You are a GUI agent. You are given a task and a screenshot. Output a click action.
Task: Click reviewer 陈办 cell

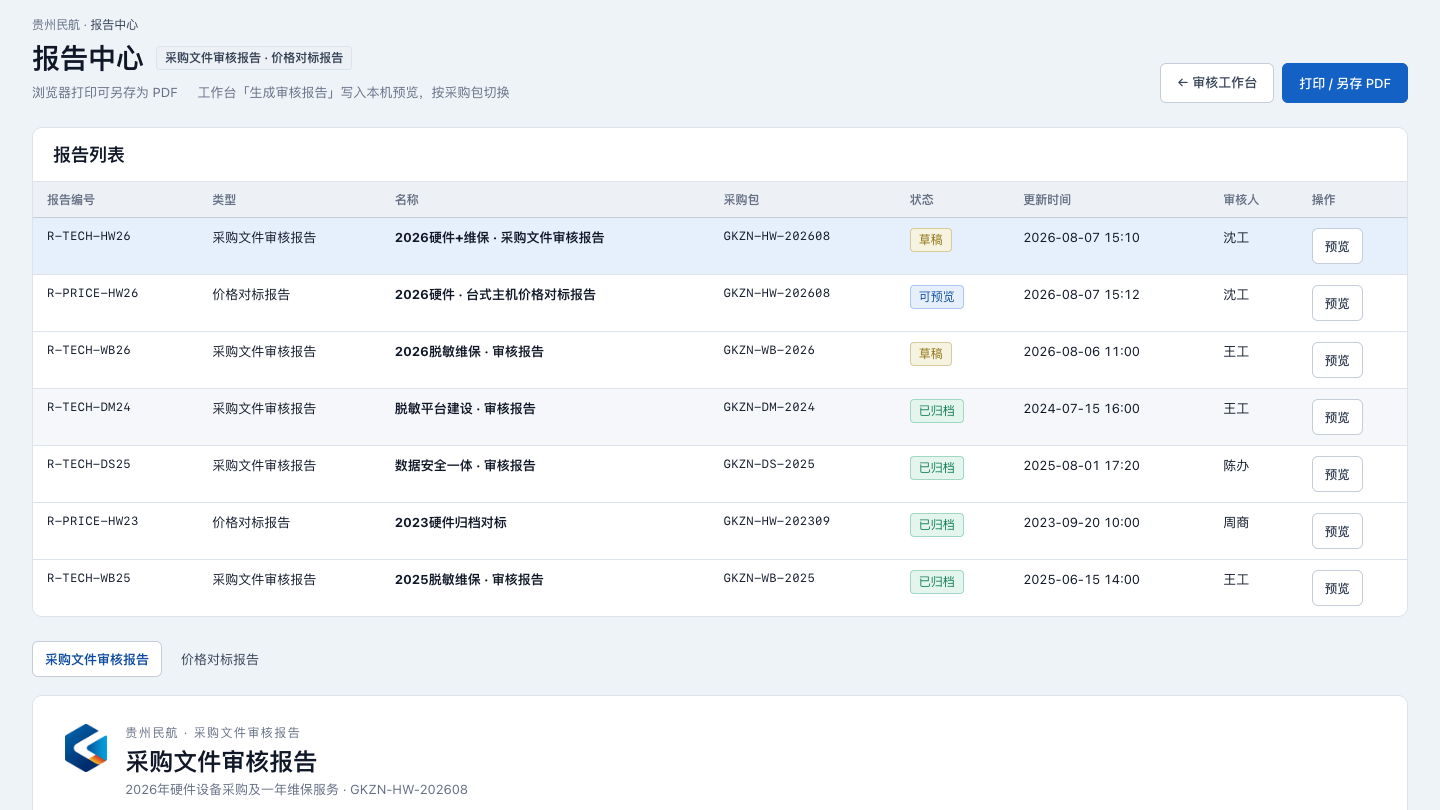coord(1236,466)
